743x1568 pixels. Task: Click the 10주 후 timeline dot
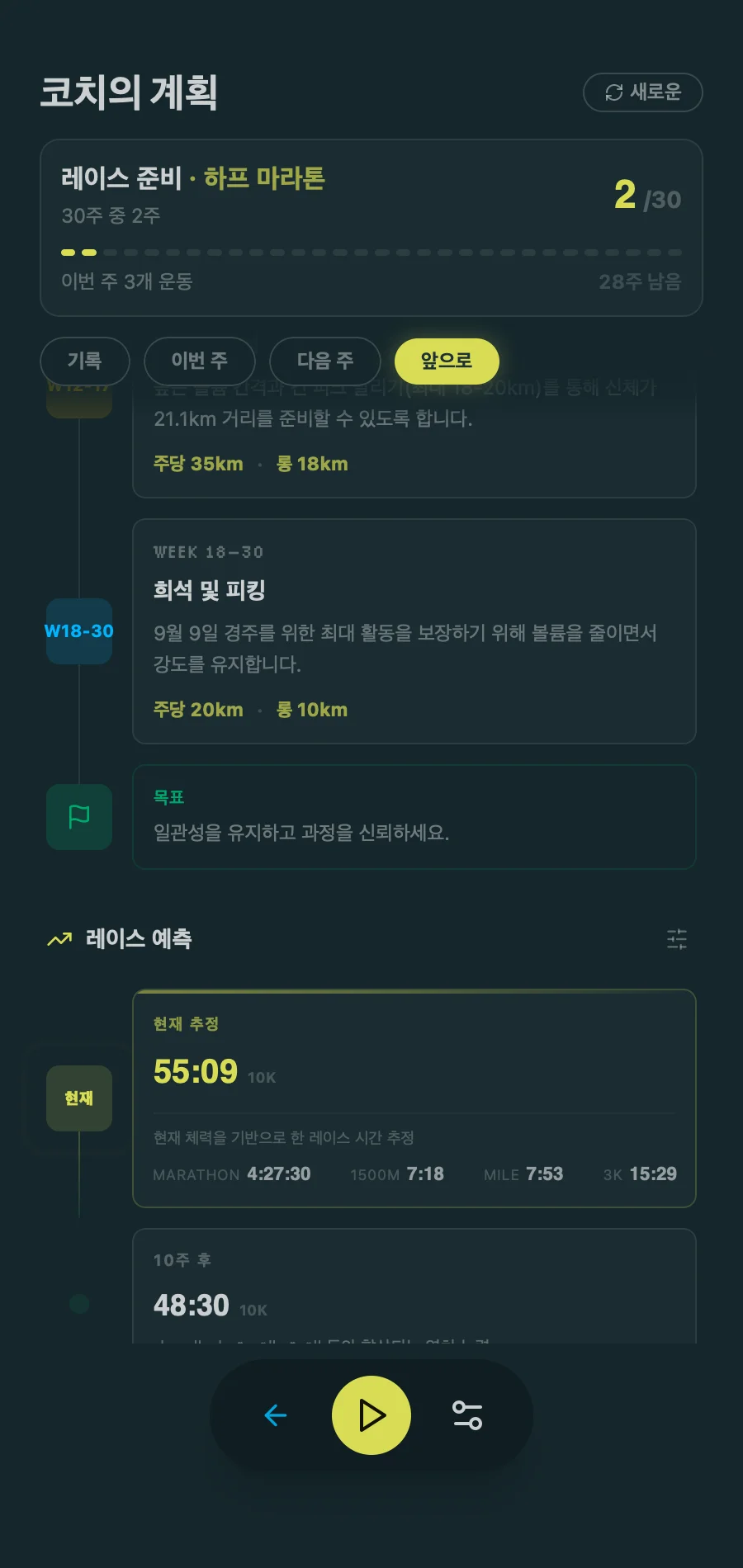(79, 1304)
